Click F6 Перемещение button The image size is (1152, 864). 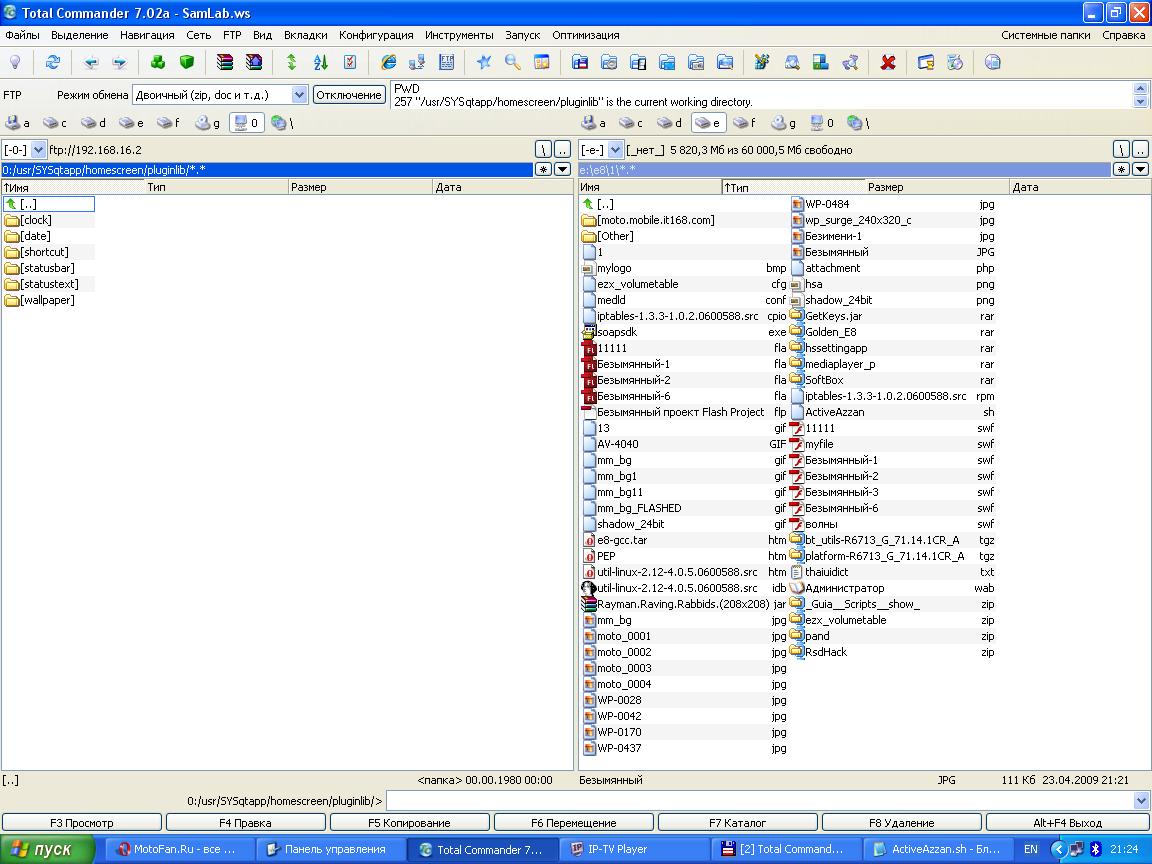click(574, 823)
